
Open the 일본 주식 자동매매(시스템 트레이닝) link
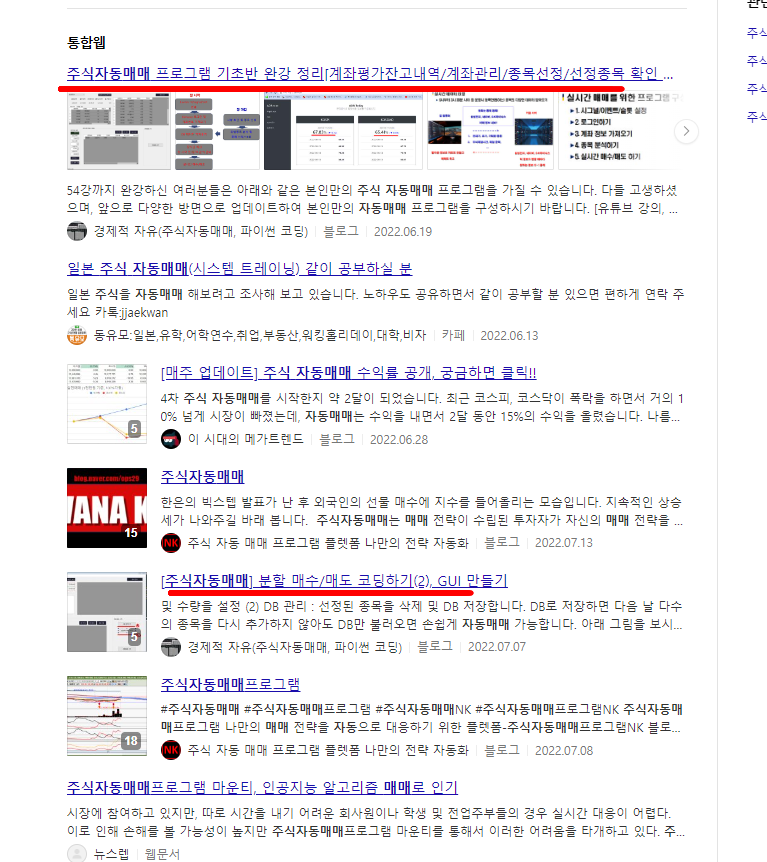click(239, 268)
